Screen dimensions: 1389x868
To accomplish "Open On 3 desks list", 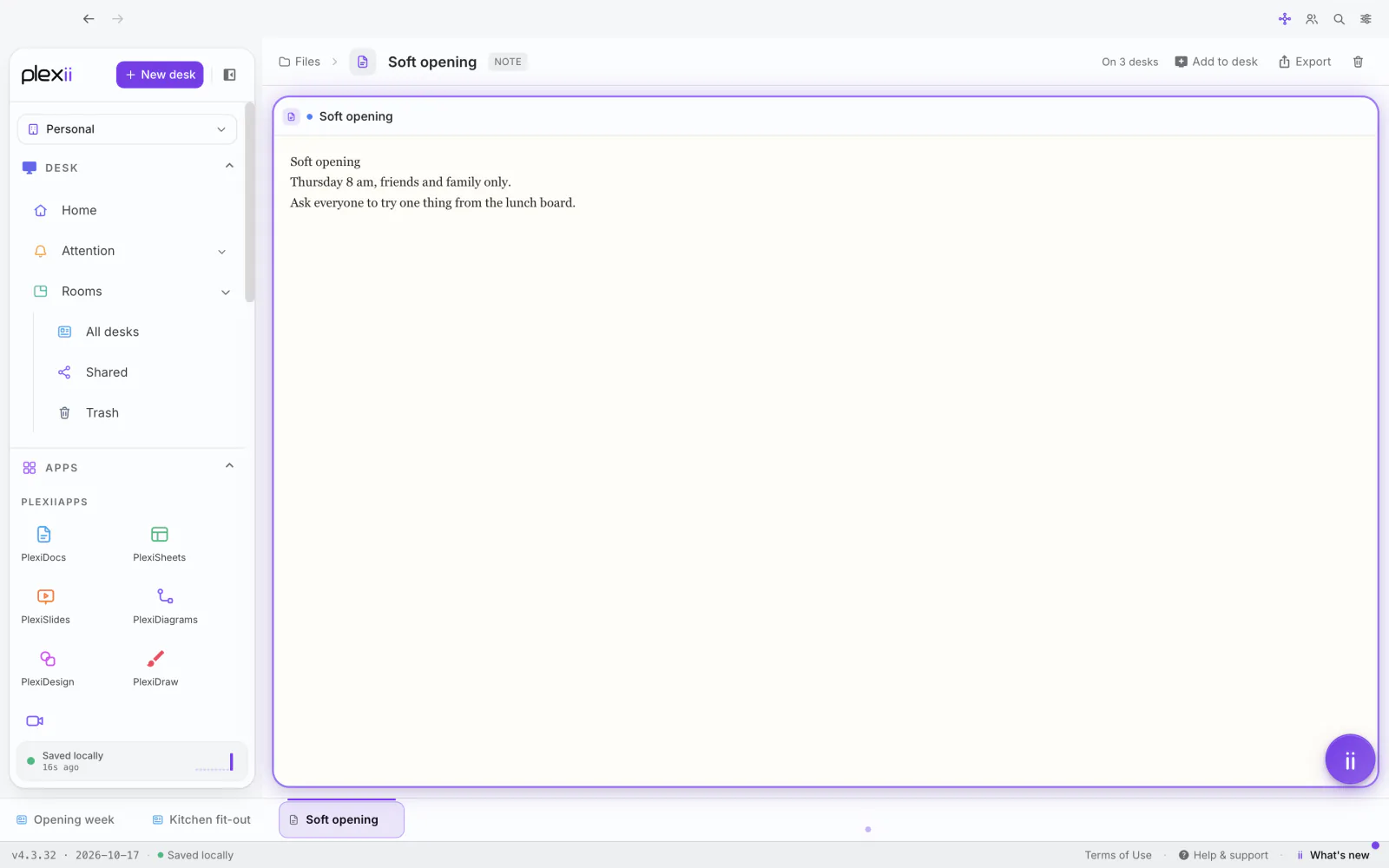I will tap(1129, 62).
